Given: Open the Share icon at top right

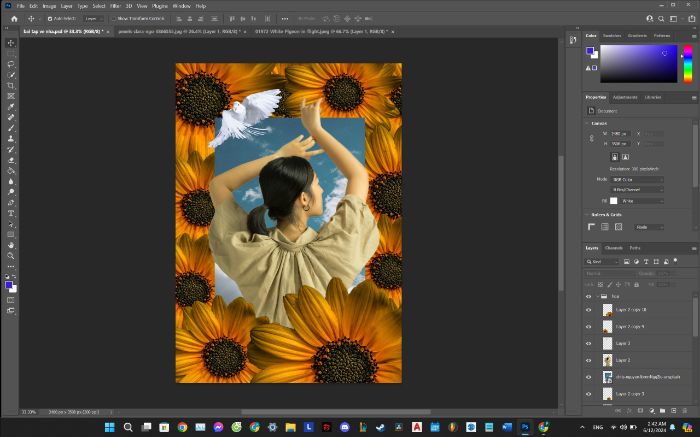Looking at the screenshot, I should pos(692,19).
